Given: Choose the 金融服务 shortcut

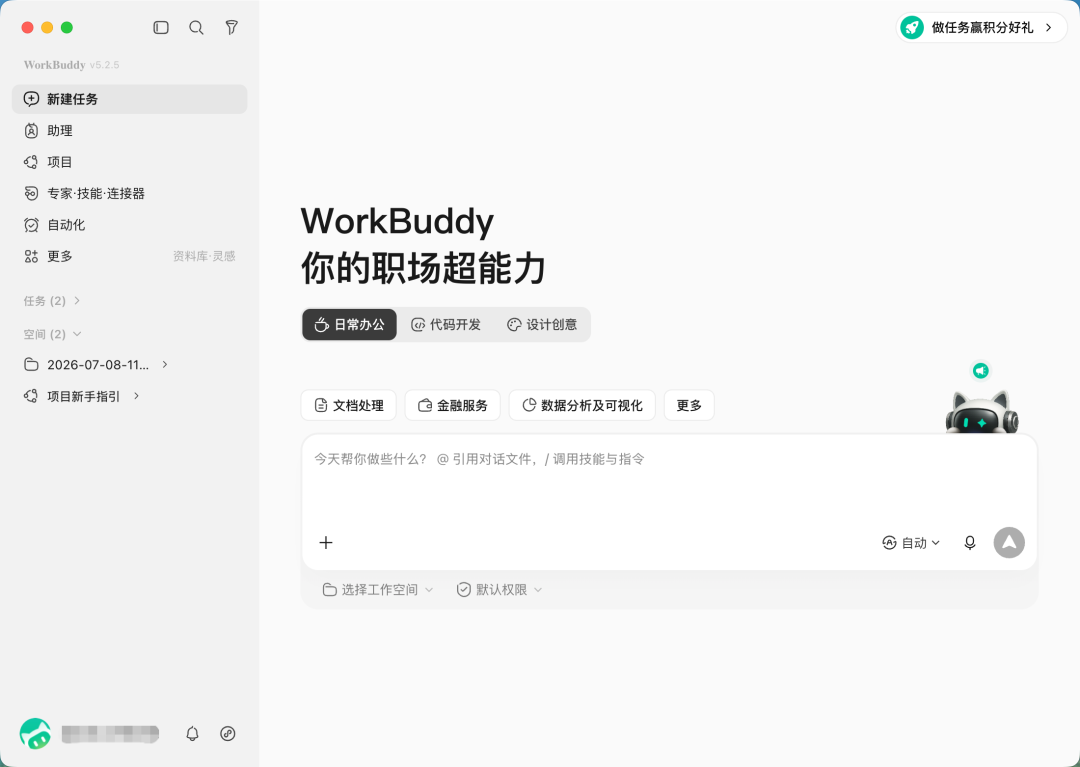Looking at the screenshot, I should [453, 406].
